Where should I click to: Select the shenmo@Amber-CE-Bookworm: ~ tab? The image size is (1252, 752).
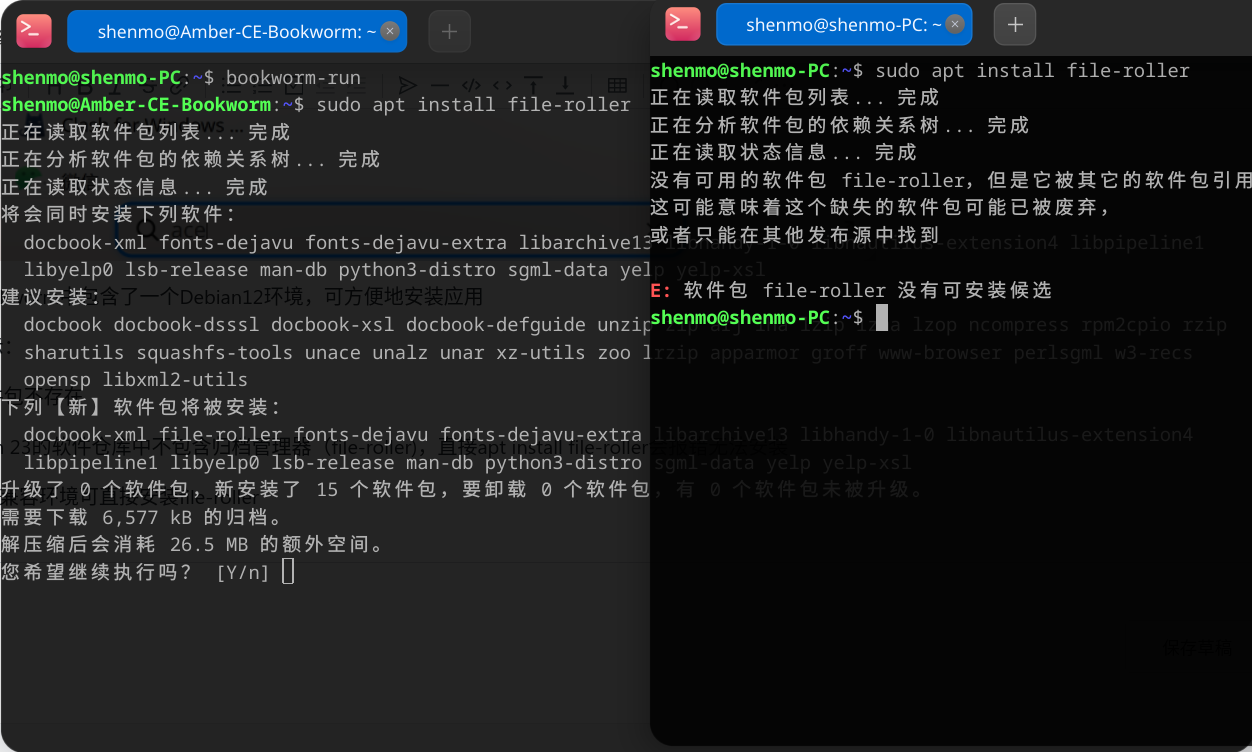pos(237,31)
